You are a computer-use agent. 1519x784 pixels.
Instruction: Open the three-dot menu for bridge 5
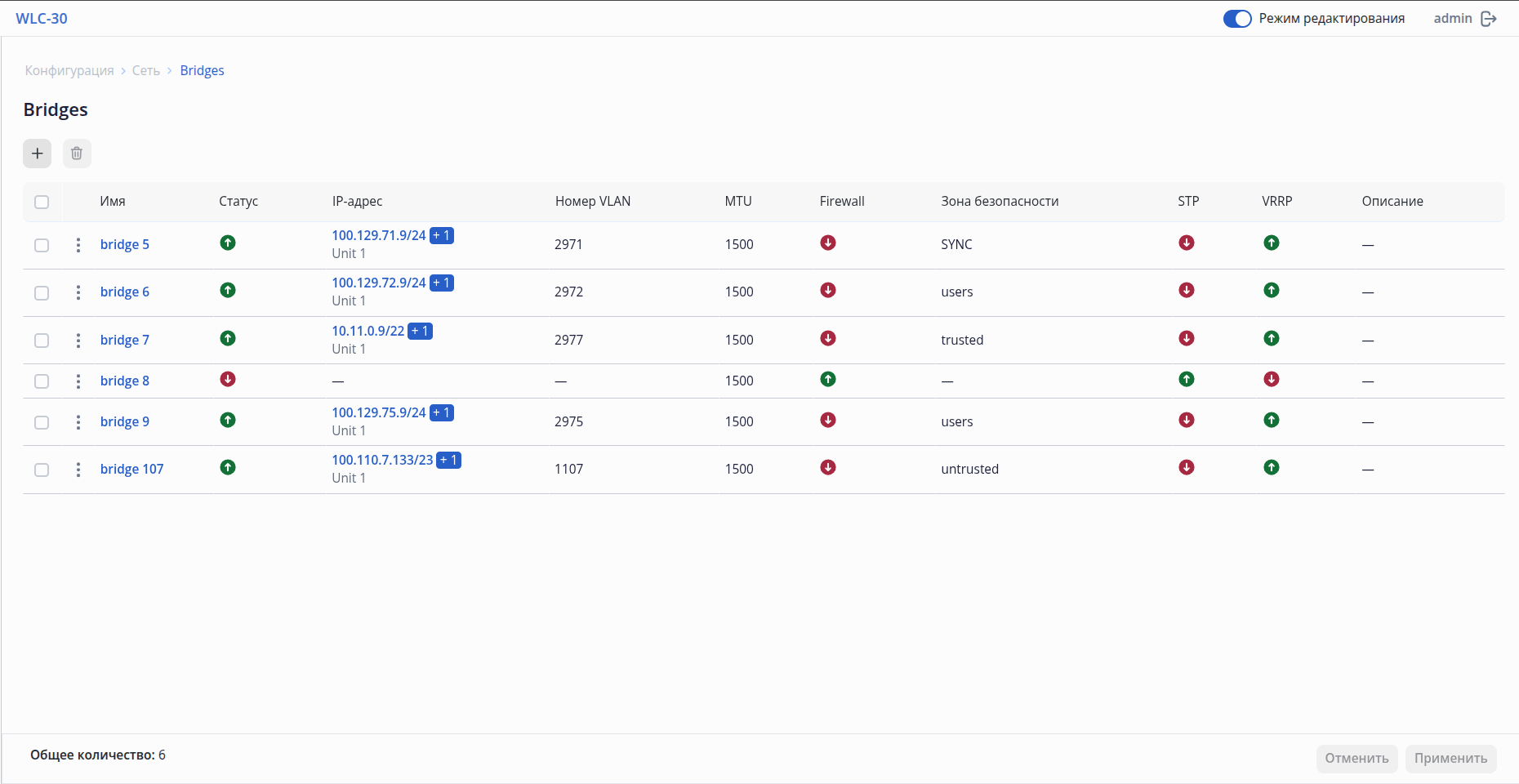78,245
